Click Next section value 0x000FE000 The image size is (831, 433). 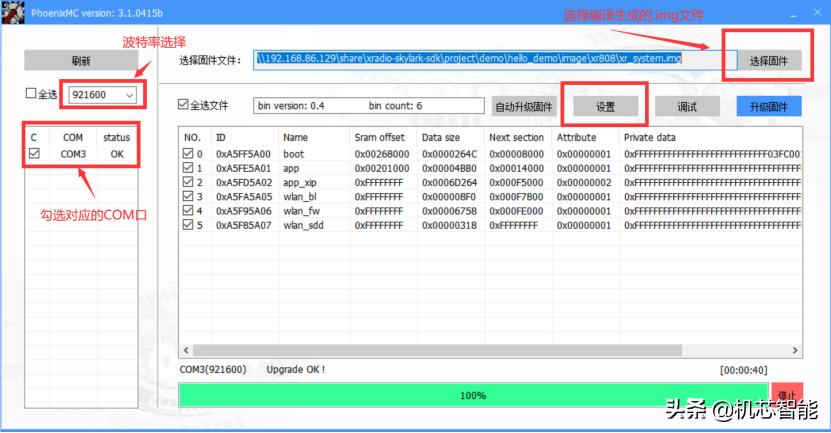coord(517,211)
